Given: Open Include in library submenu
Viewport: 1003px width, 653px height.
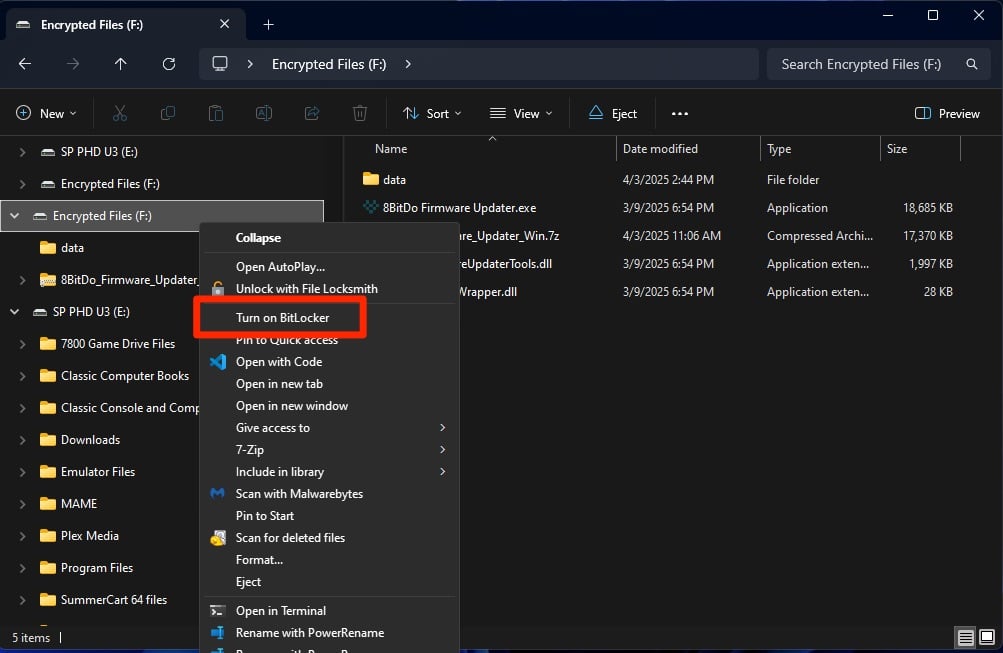Looking at the screenshot, I should [330, 472].
